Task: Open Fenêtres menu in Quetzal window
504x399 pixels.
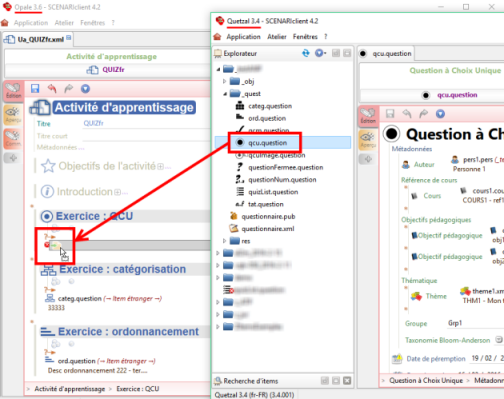Action: click(305, 36)
